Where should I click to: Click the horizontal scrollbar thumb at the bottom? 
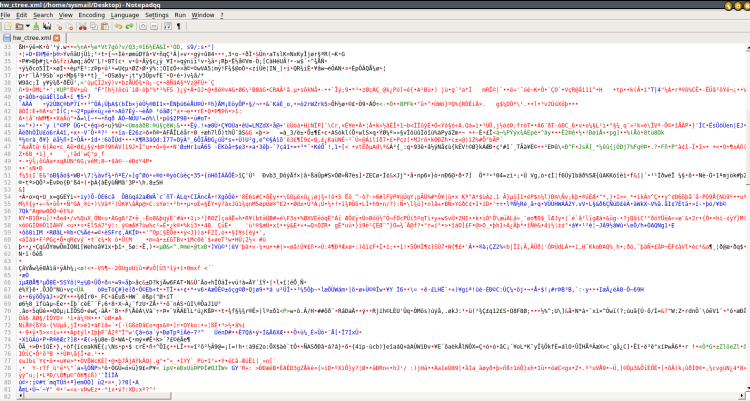pos(97,396)
